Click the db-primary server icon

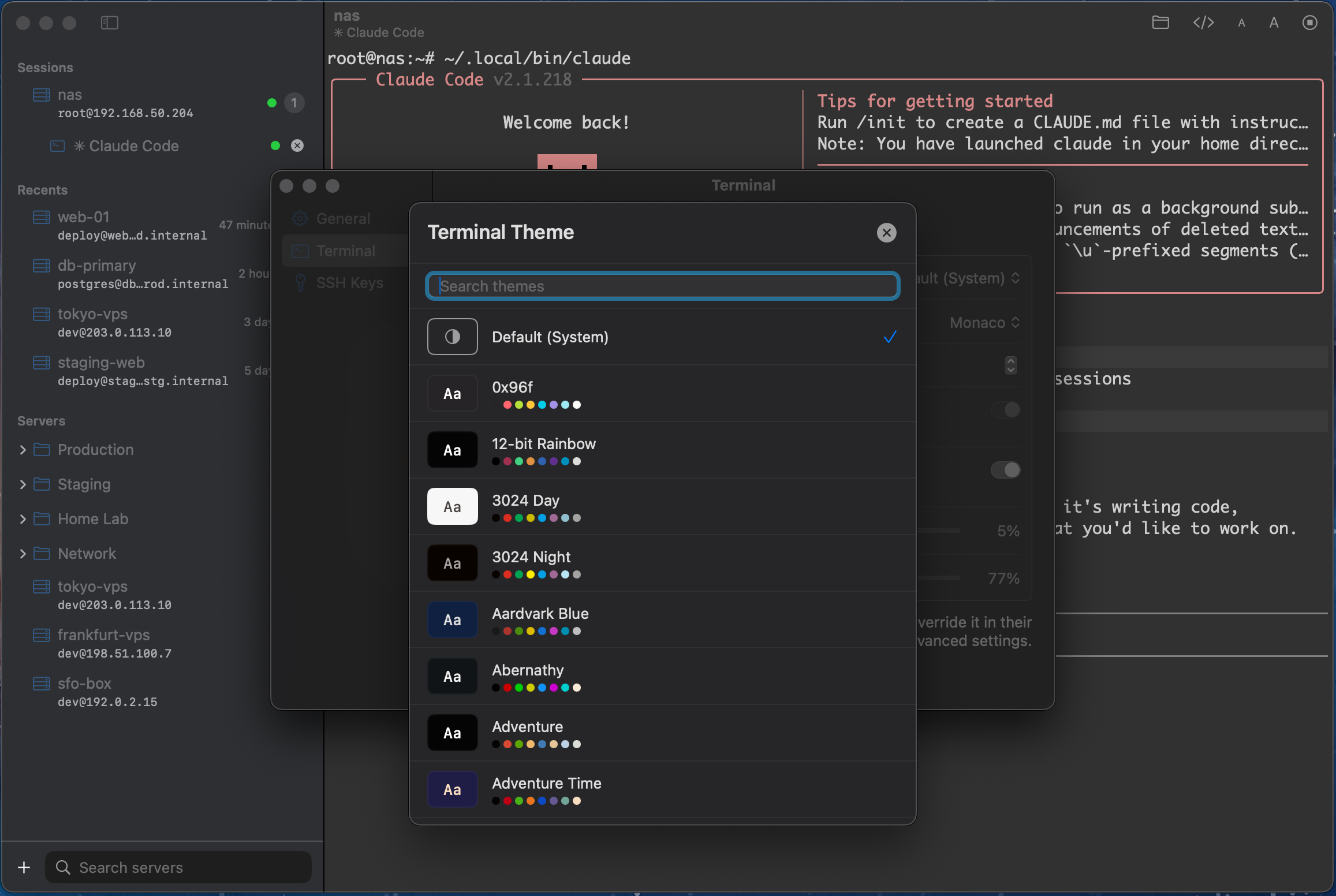[42, 266]
